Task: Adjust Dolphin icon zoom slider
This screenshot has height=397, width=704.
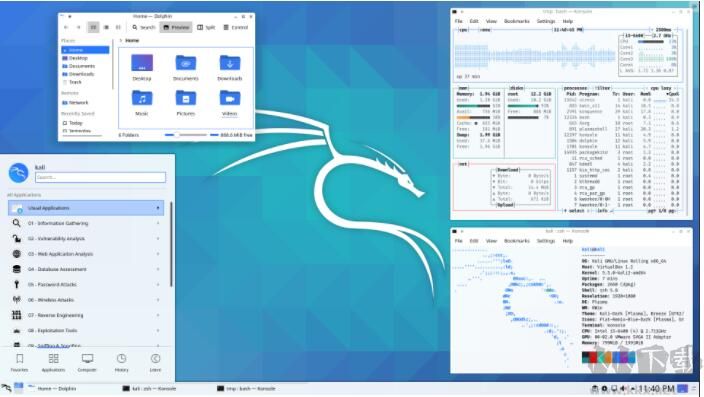Action: 185,135
